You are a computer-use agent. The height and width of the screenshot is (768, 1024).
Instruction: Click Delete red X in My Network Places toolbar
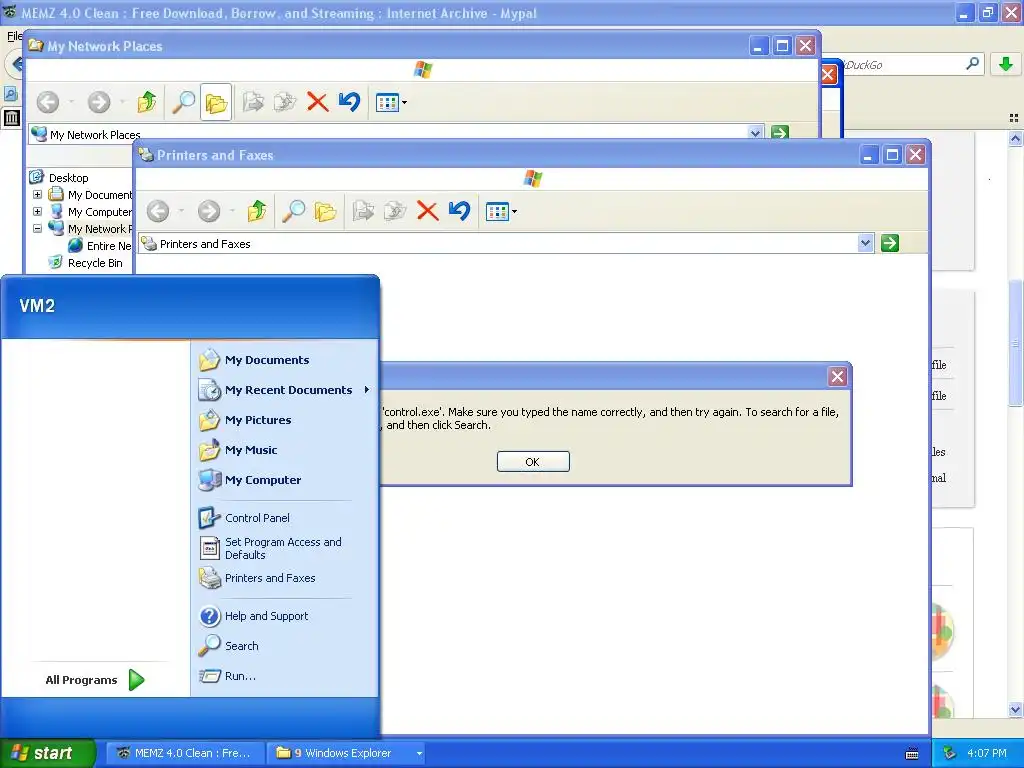coord(317,102)
